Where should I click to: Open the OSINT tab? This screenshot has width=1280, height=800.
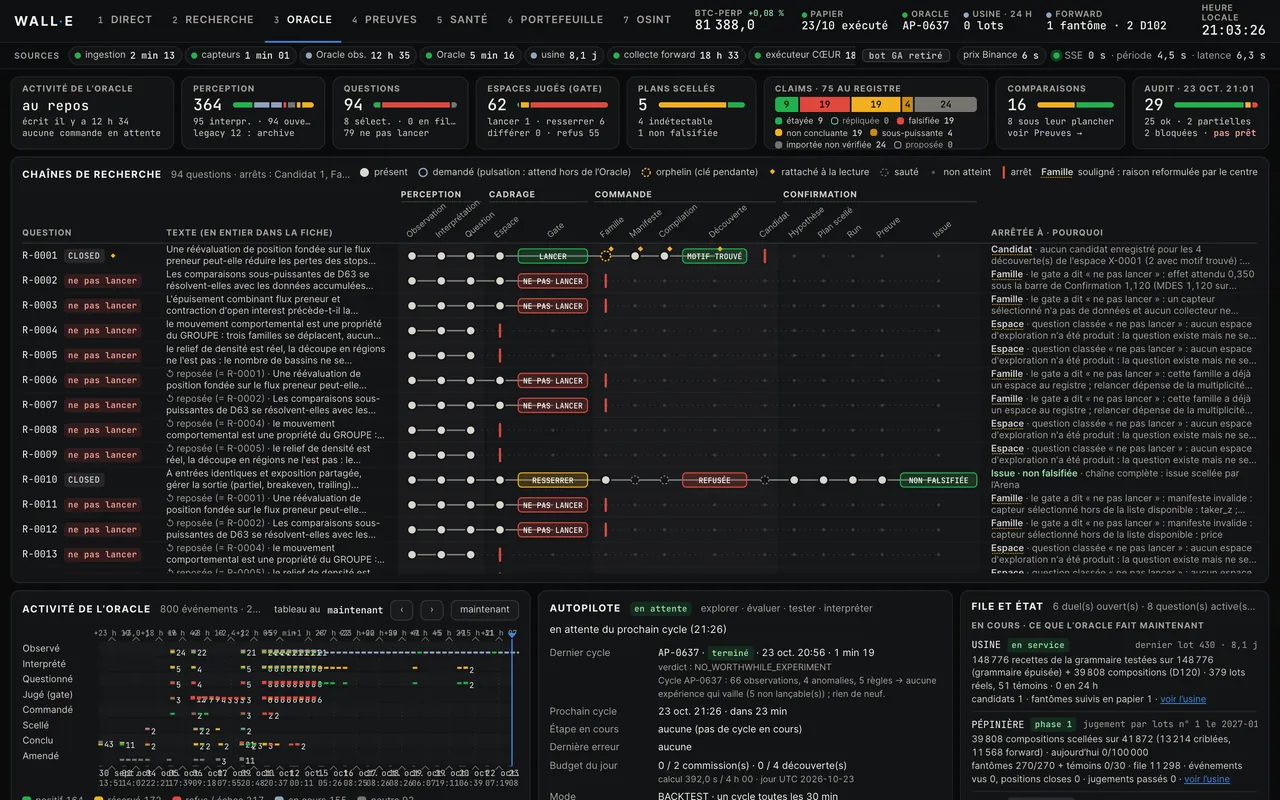647,20
